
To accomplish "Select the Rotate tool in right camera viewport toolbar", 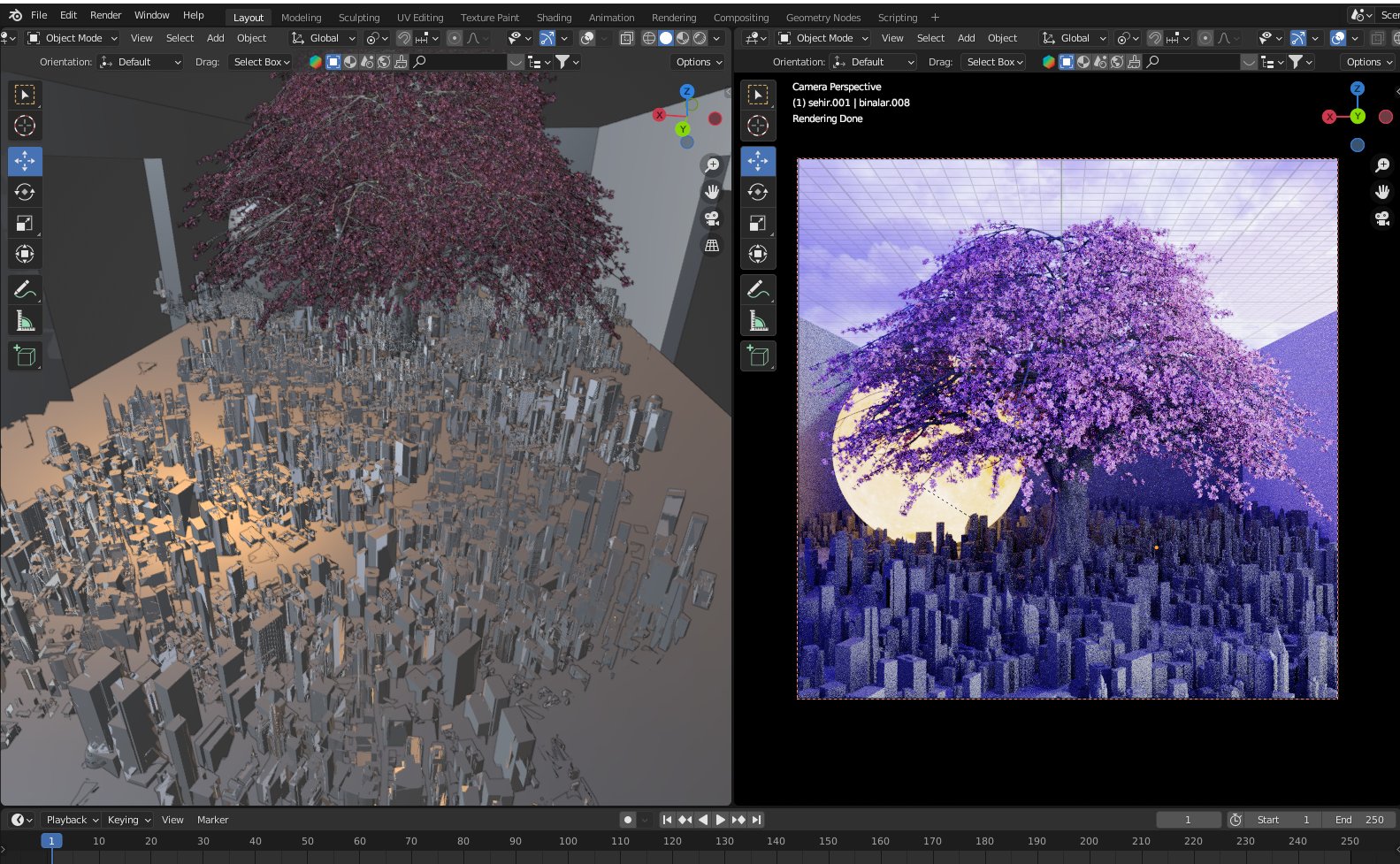I will (x=758, y=192).
